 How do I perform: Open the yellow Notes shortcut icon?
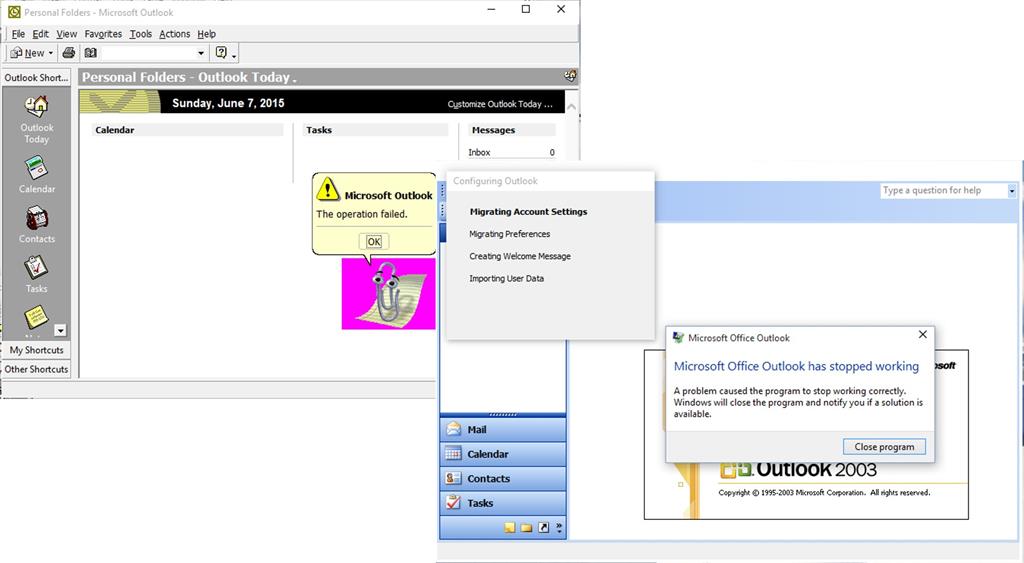(x=35, y=317)
